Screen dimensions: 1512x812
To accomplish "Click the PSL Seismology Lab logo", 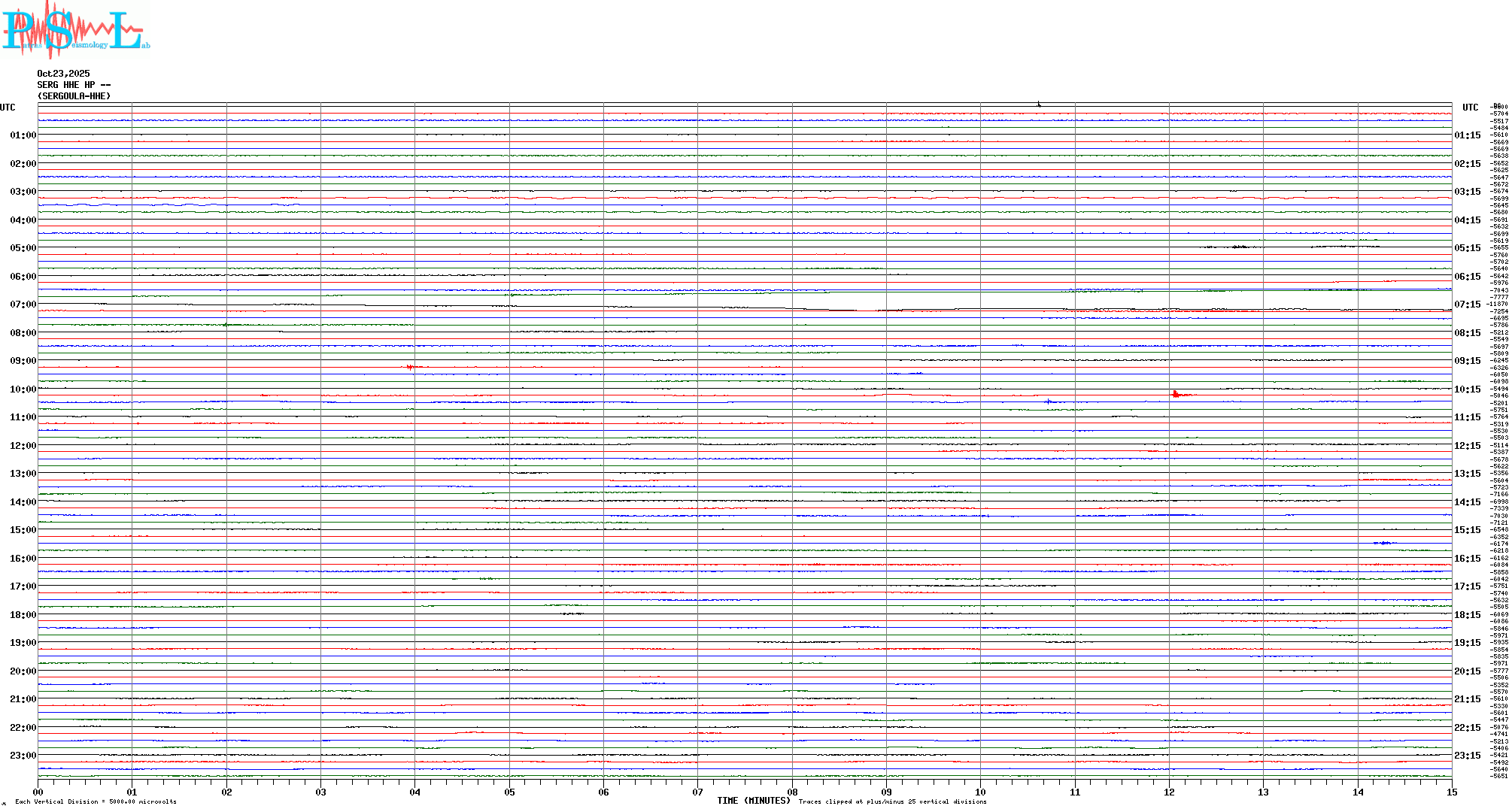I will pyautogui.click(x=75, y=29).
